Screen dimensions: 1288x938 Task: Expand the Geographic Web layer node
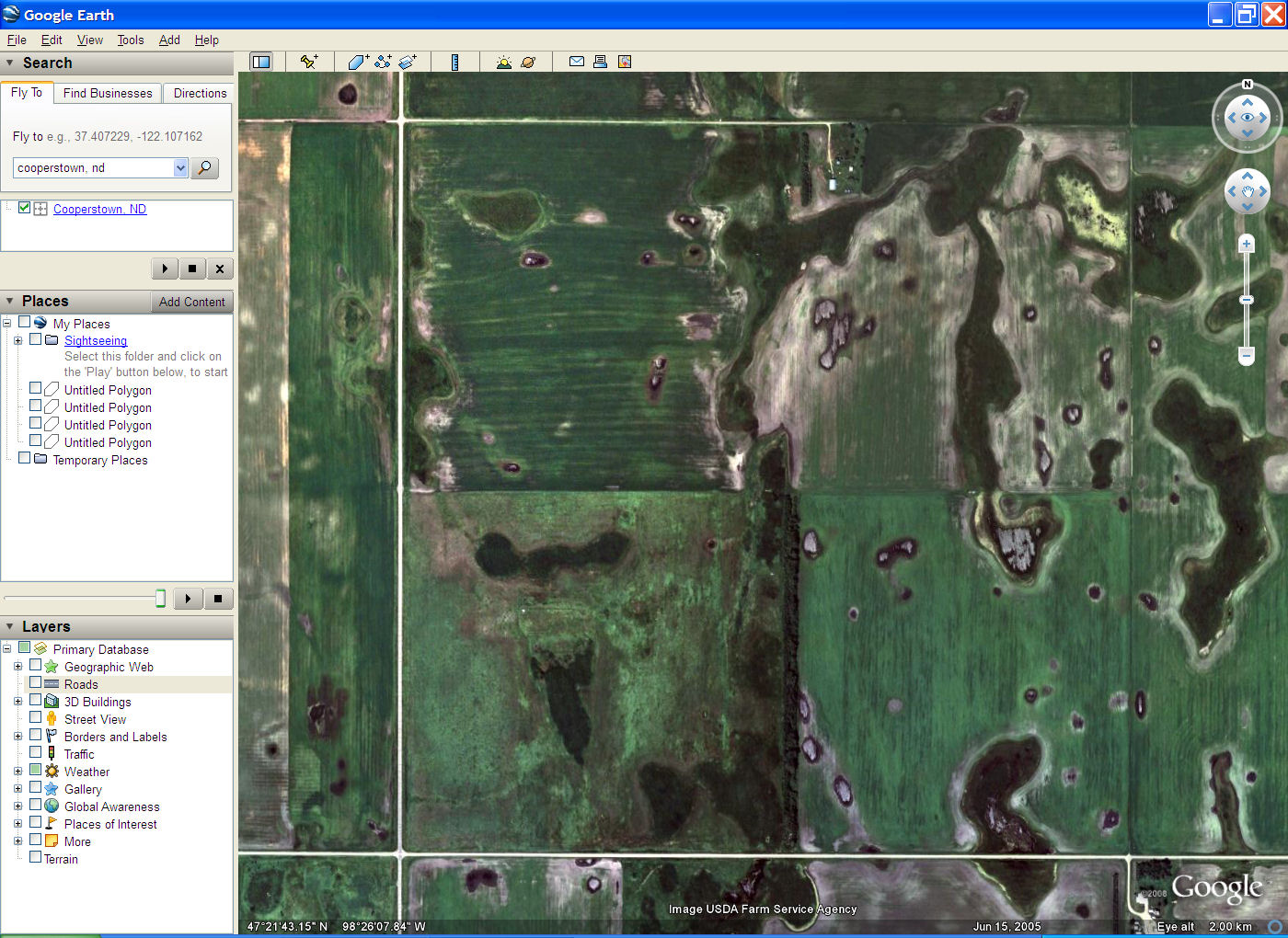pos(17,666)
